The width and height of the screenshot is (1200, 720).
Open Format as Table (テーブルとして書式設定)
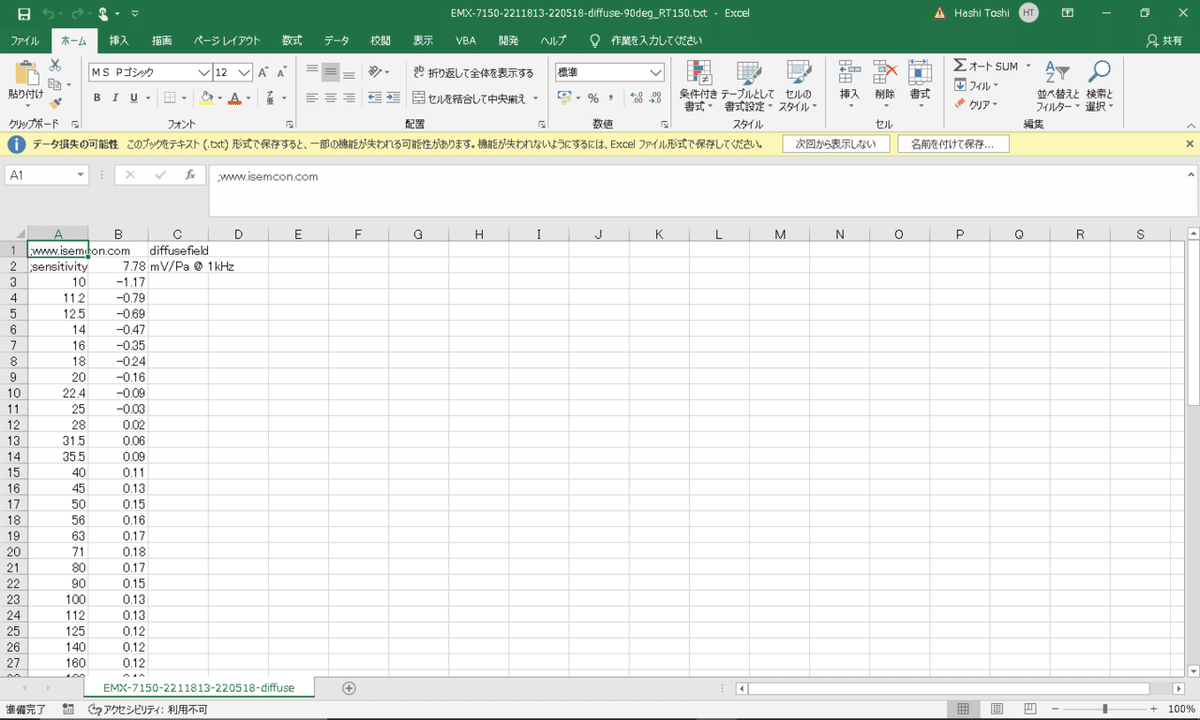click(x=748, y=86)
